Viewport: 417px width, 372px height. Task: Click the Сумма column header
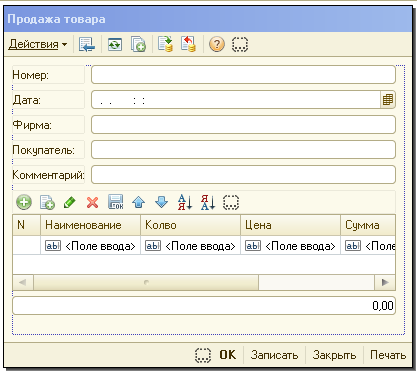pyautogui.click(x=368, y=225)
